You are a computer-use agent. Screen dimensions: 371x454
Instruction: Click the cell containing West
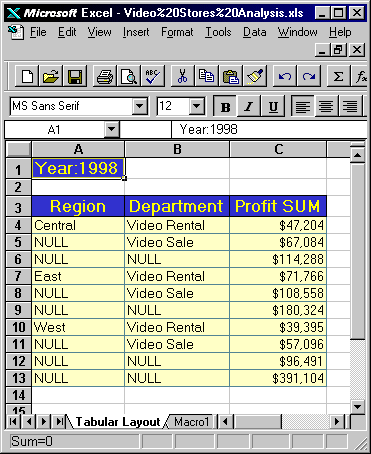click(78, 327)
